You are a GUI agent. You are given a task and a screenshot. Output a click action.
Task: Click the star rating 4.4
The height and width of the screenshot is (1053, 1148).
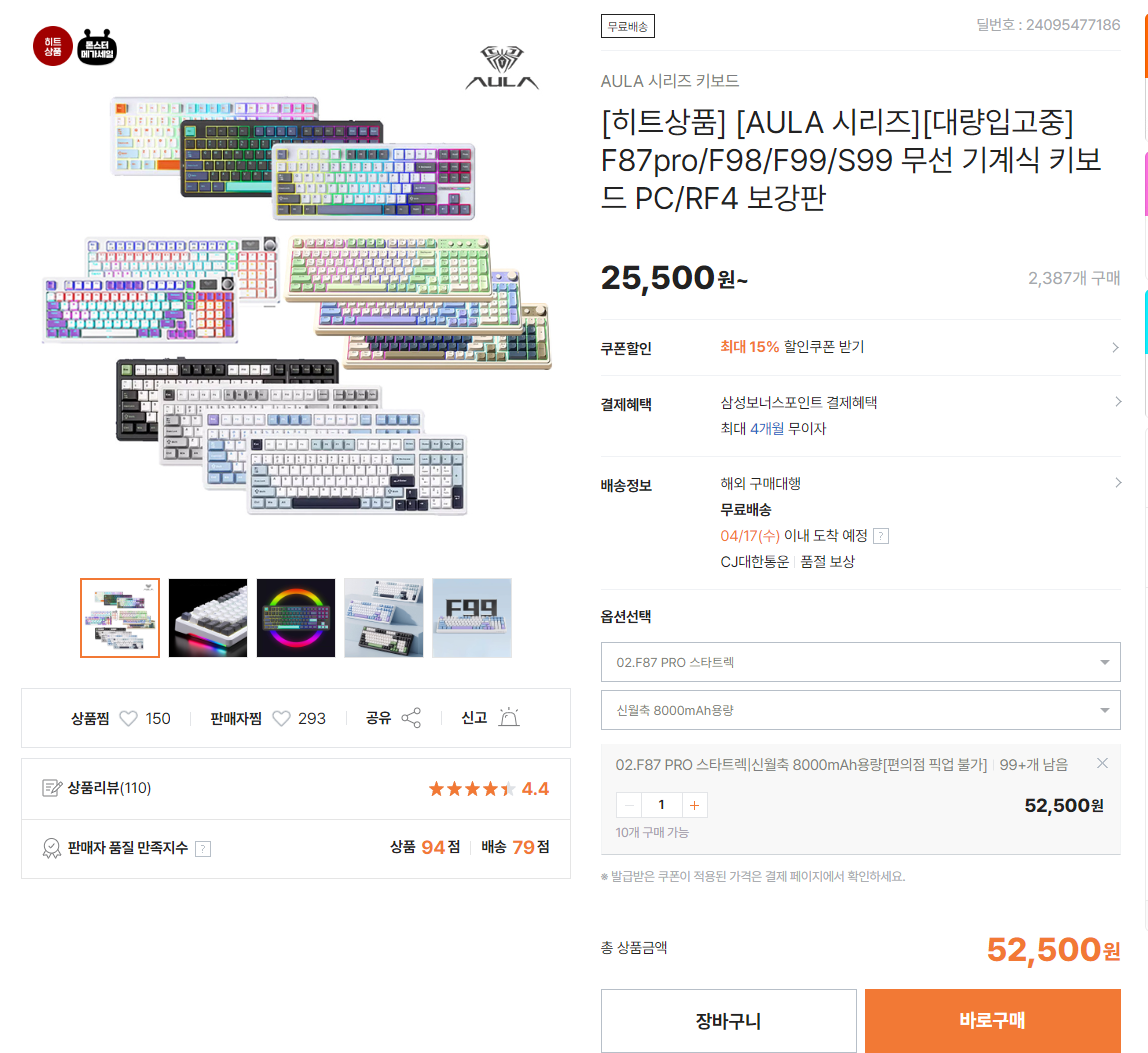(488, 789)
